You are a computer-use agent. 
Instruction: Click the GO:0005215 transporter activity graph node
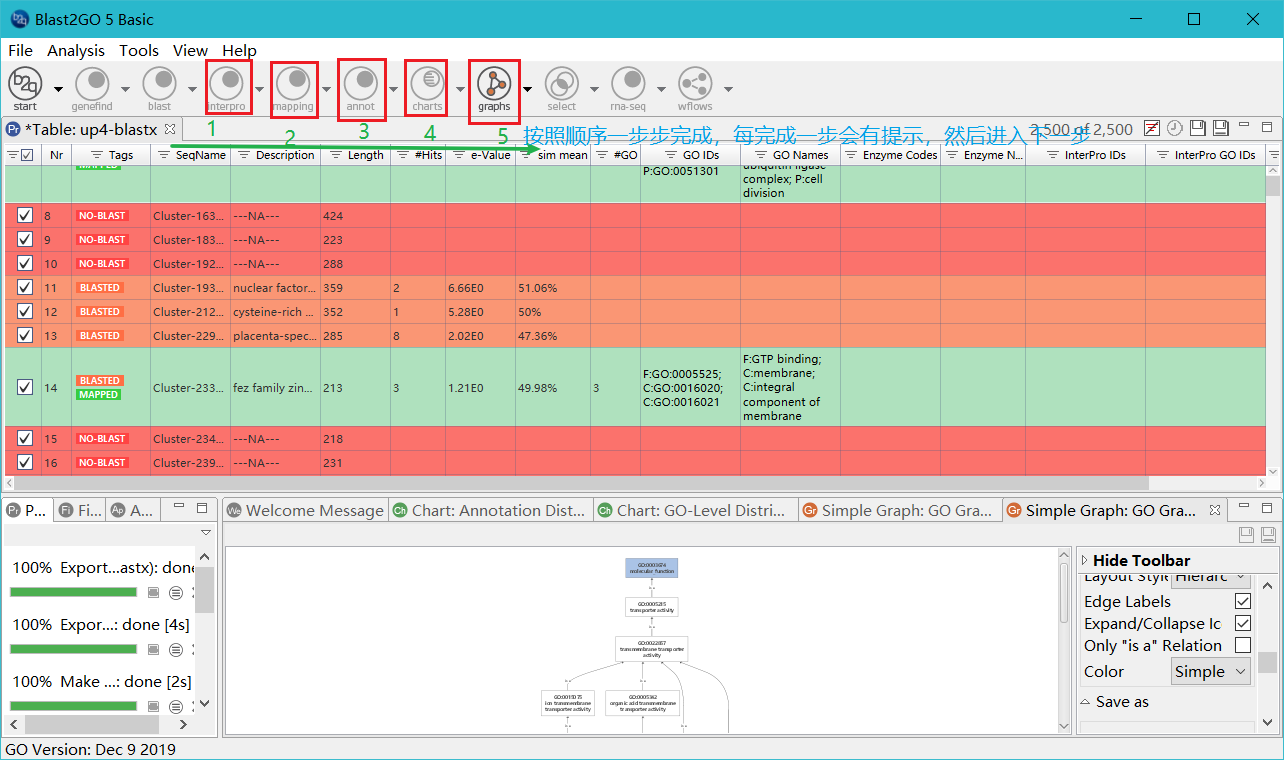click(x=651, y=606)
